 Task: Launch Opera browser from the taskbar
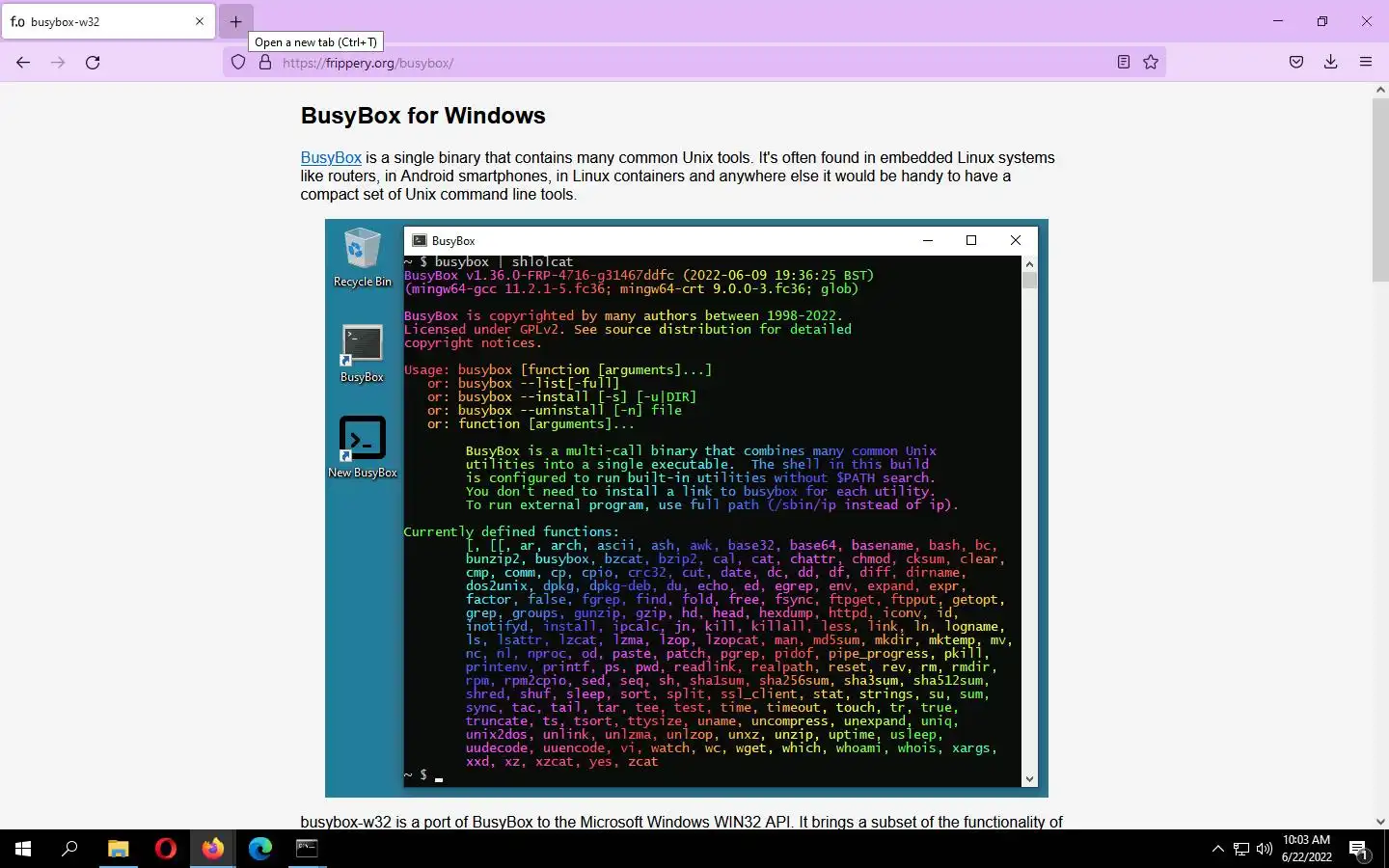166,849
